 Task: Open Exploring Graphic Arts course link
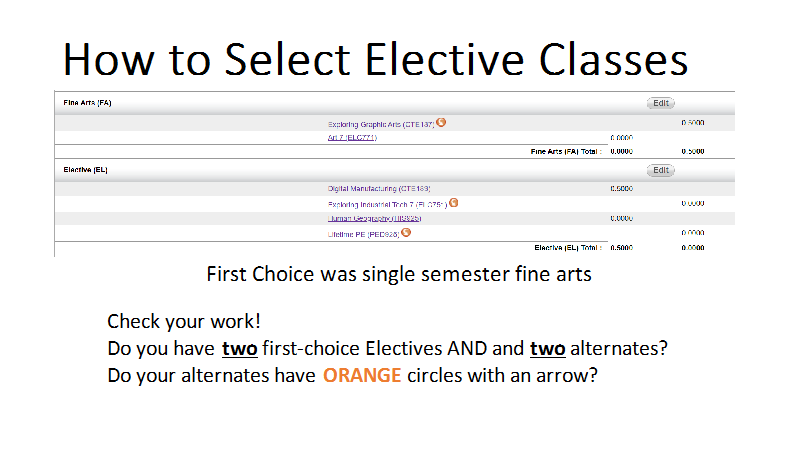click(x=381, y=124)
